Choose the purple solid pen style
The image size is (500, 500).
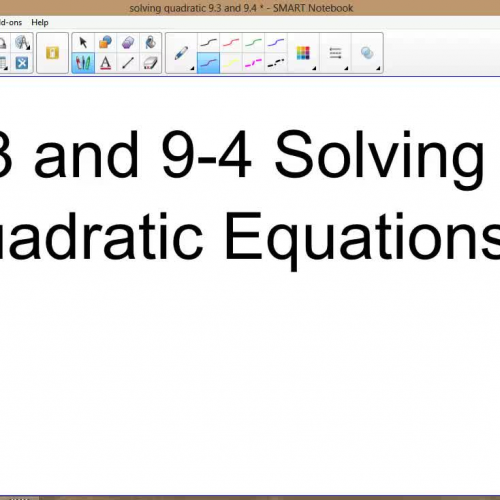coord(276,43)
